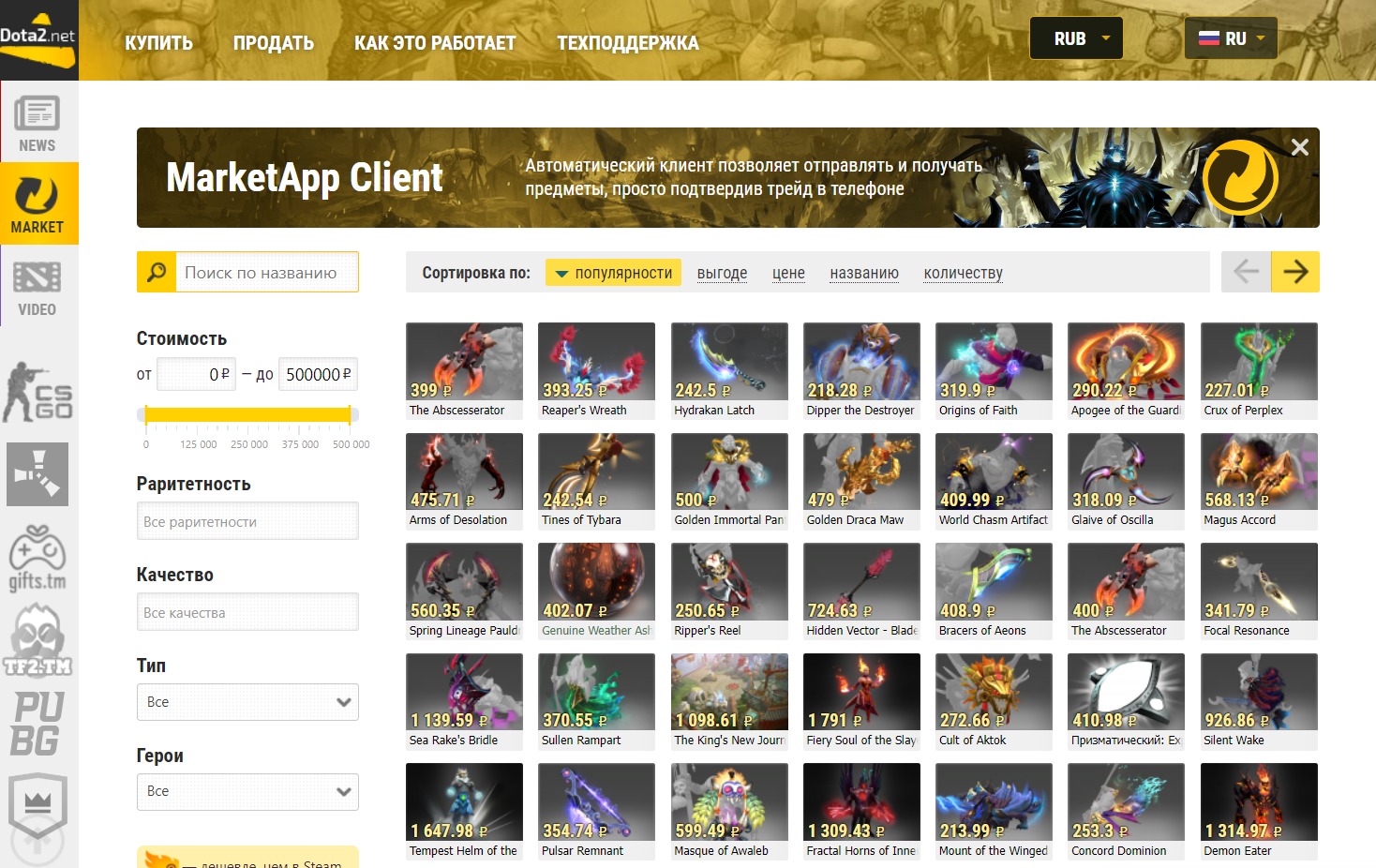Open the PUBG market icon
Image resolution: width=1376 pixels, height=868 pixels.
point(37,724)
